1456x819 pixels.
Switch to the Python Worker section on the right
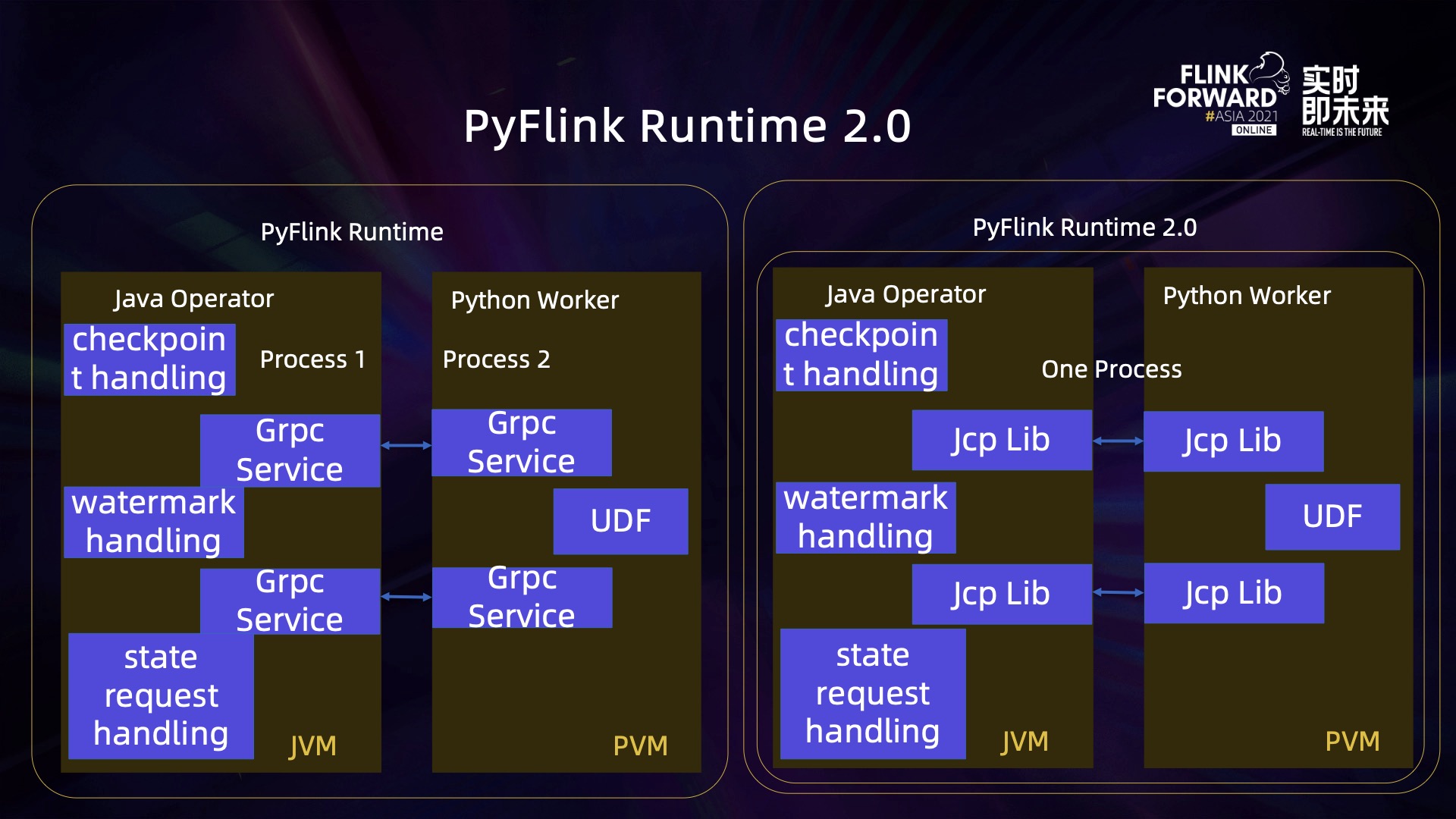coord(1247,296)
